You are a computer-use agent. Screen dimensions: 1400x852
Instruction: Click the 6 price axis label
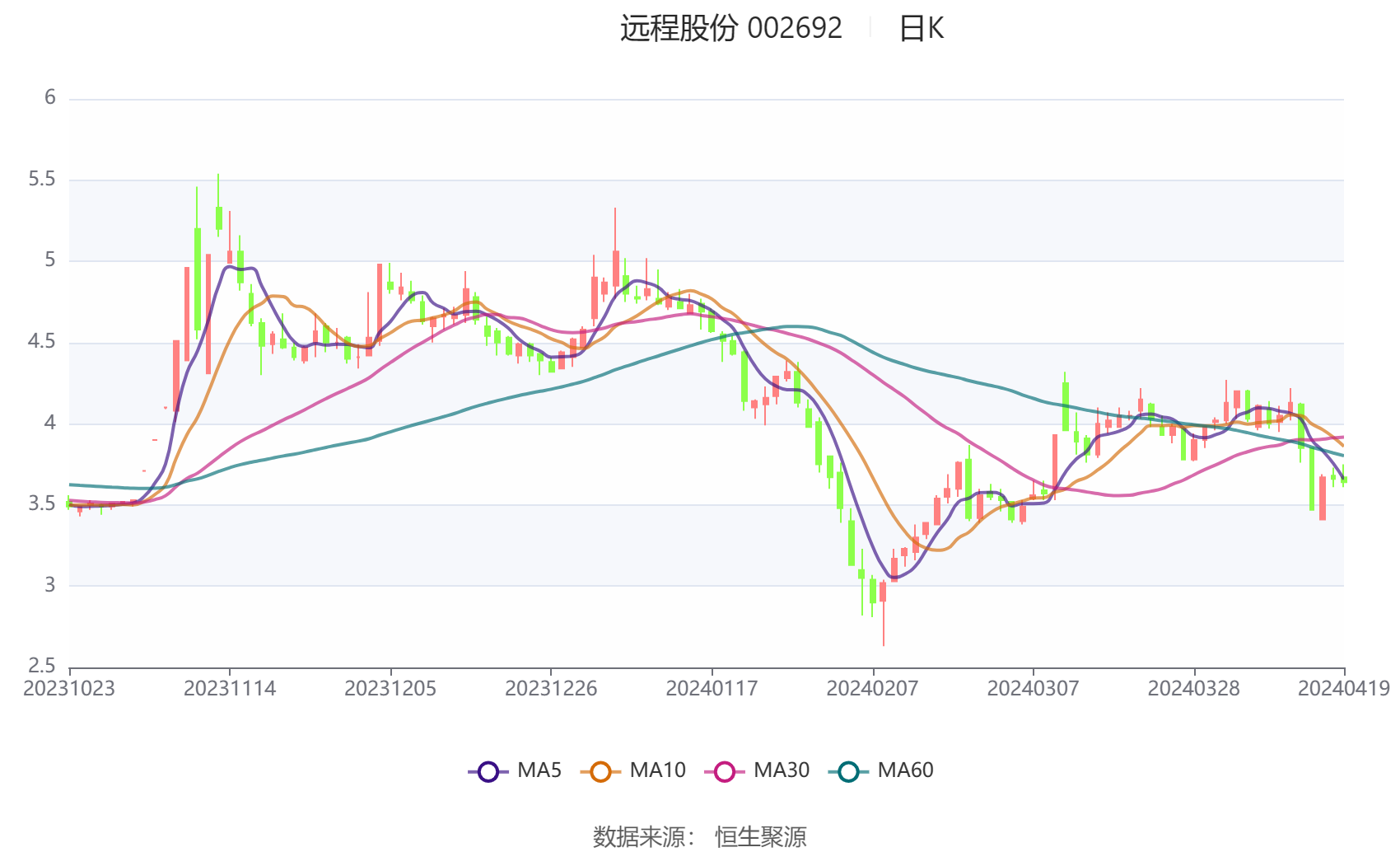[x=50, y=98]
